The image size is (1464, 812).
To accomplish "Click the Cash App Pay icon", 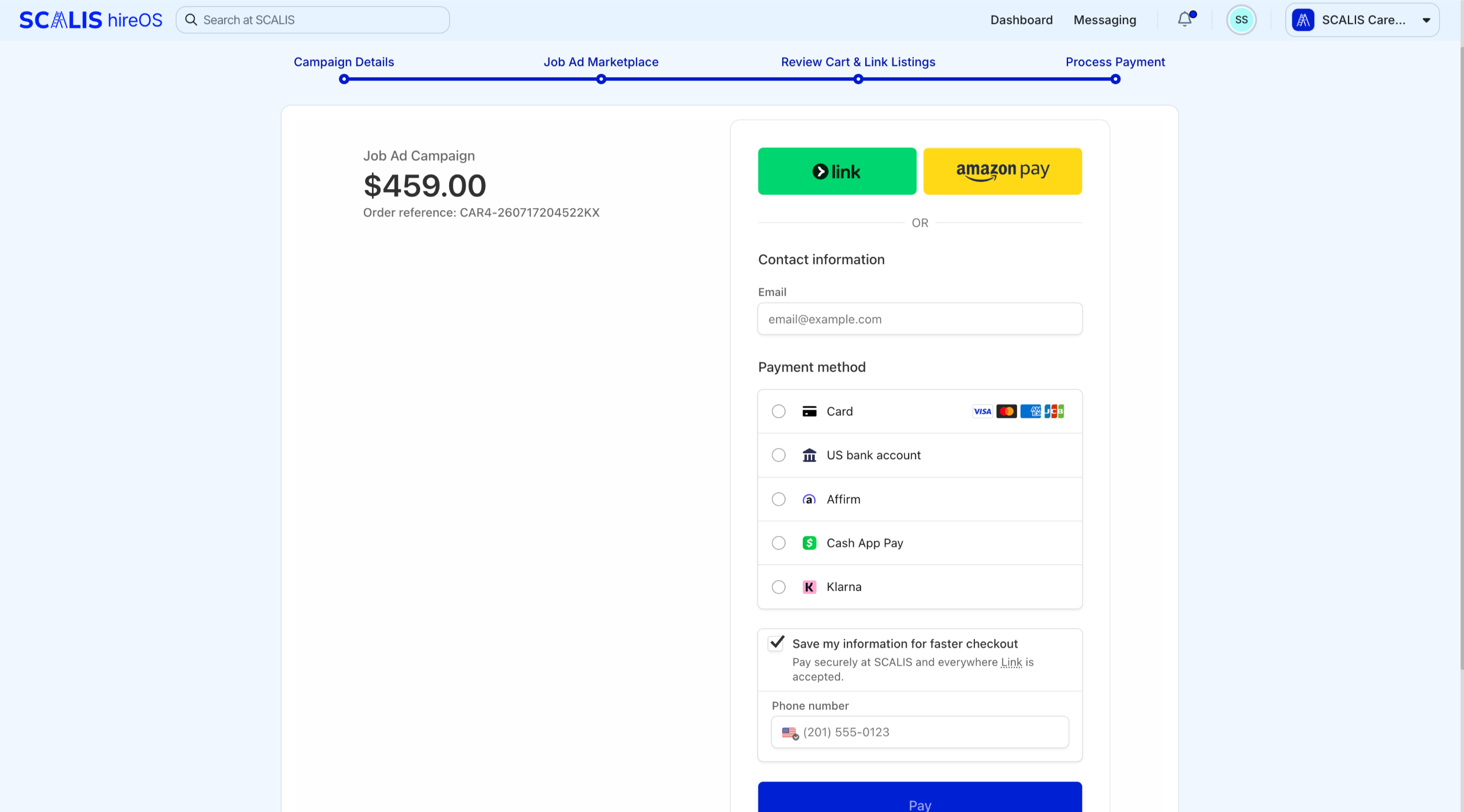I will [809, 543].
